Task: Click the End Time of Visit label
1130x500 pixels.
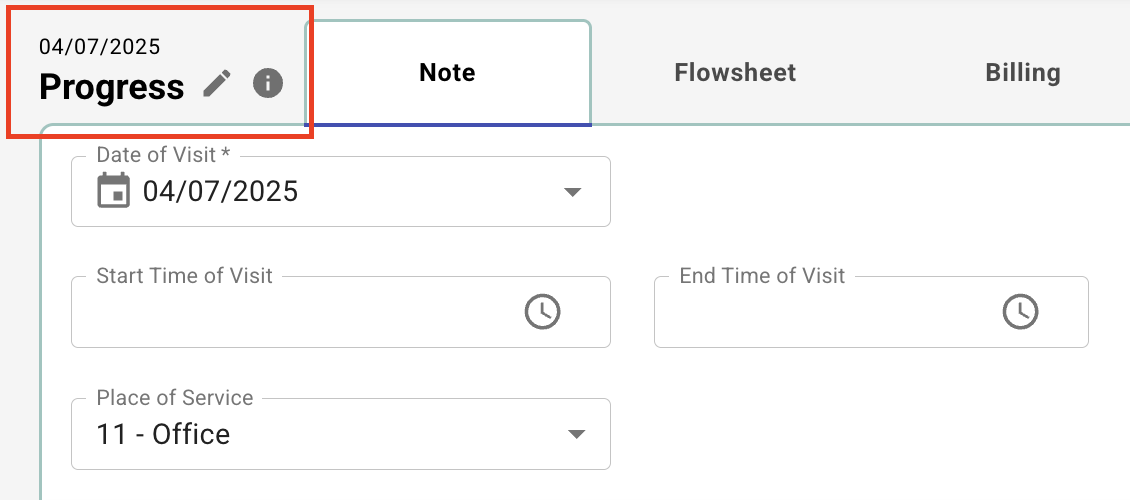Action: pos(762,276)
